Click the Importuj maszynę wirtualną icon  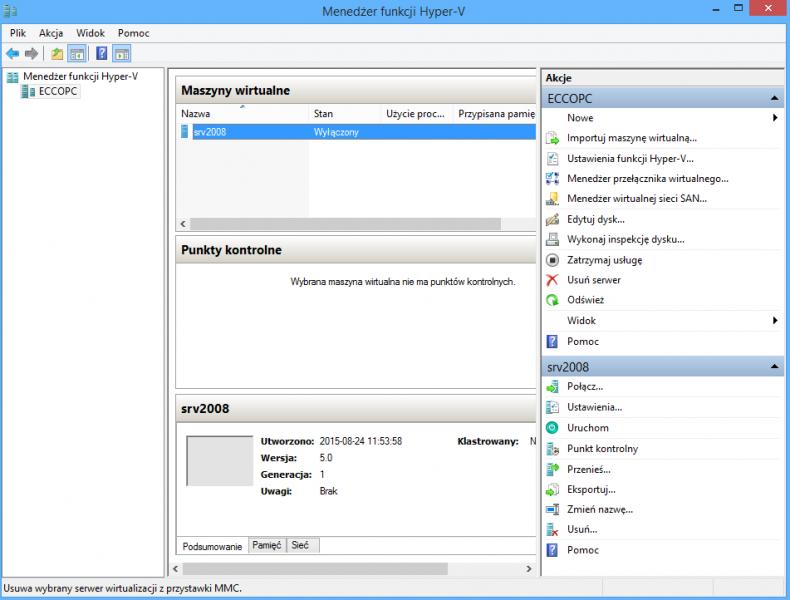552,138
